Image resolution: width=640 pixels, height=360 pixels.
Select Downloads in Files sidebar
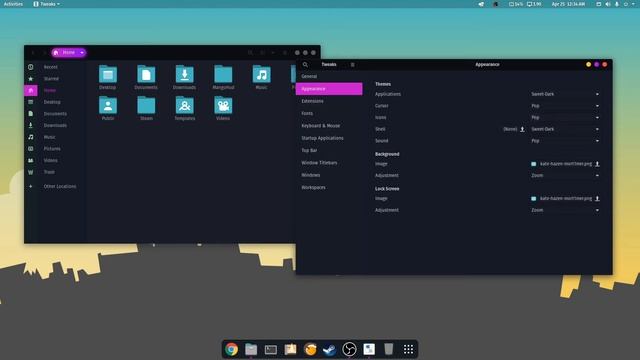pyautogui.click(x=55, y=126)
